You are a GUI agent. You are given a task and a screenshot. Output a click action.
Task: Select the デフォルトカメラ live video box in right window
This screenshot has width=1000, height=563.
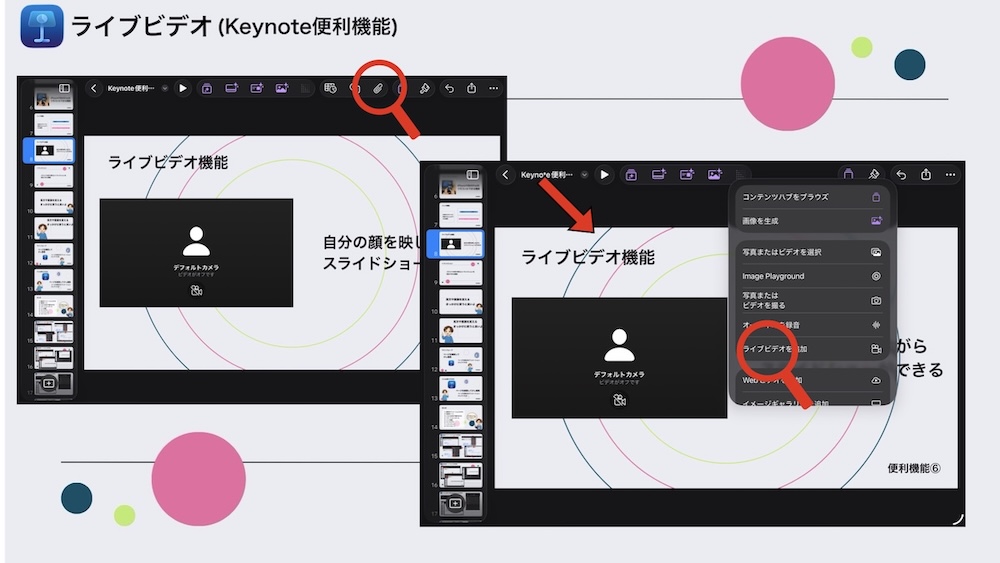619,358
